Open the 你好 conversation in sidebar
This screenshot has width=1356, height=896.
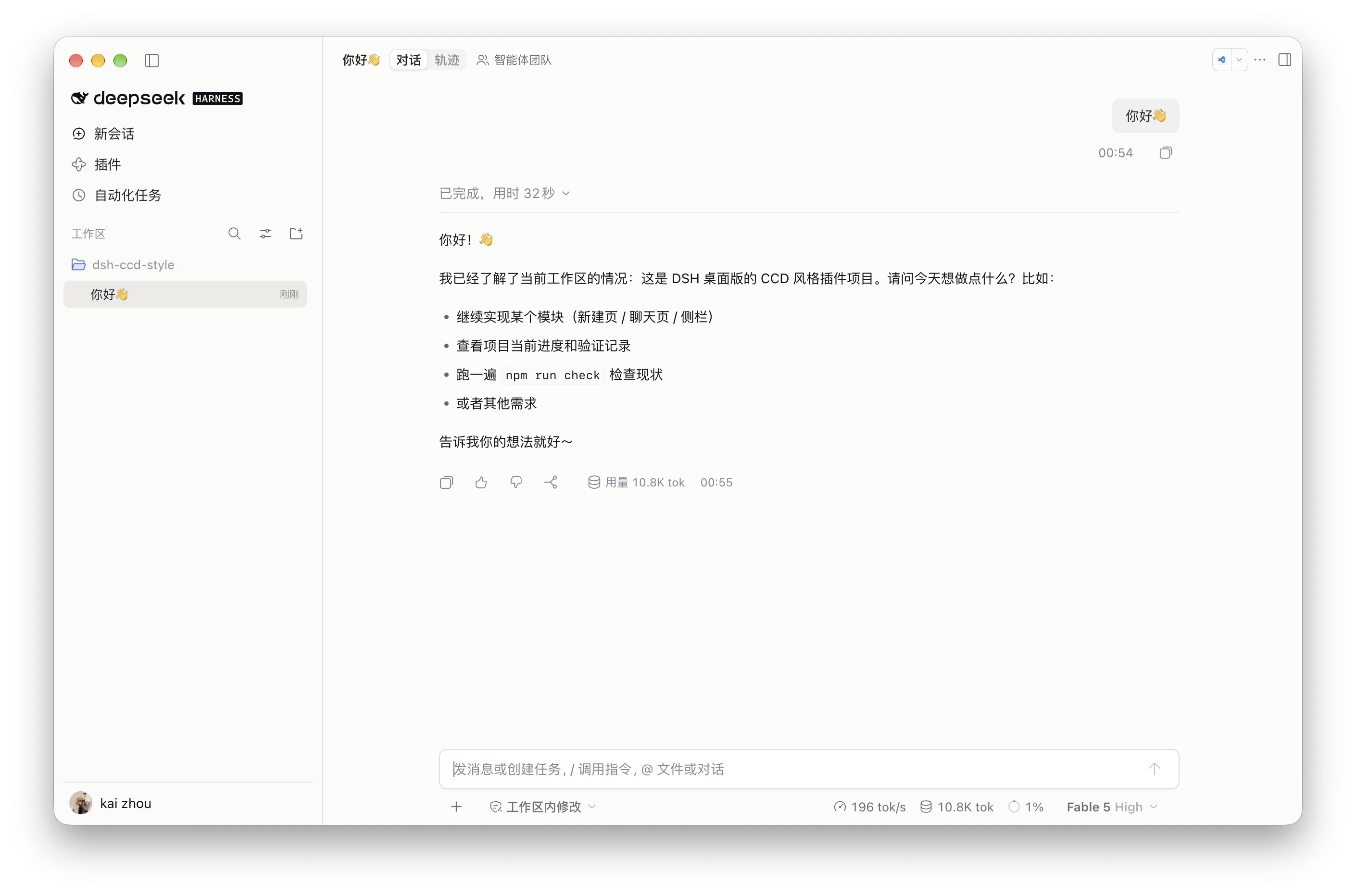185,294
